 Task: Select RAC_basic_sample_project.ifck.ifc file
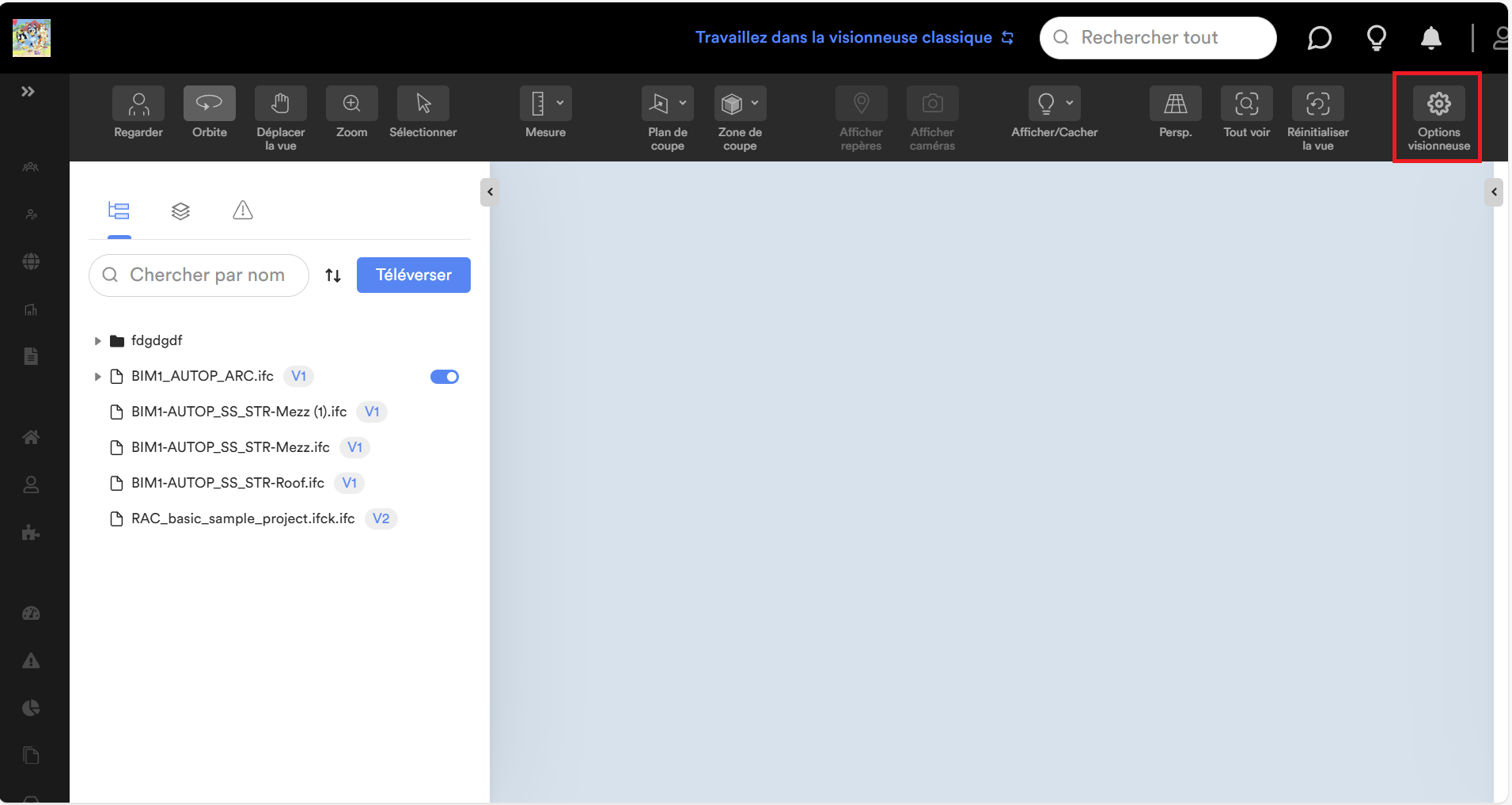243,518
